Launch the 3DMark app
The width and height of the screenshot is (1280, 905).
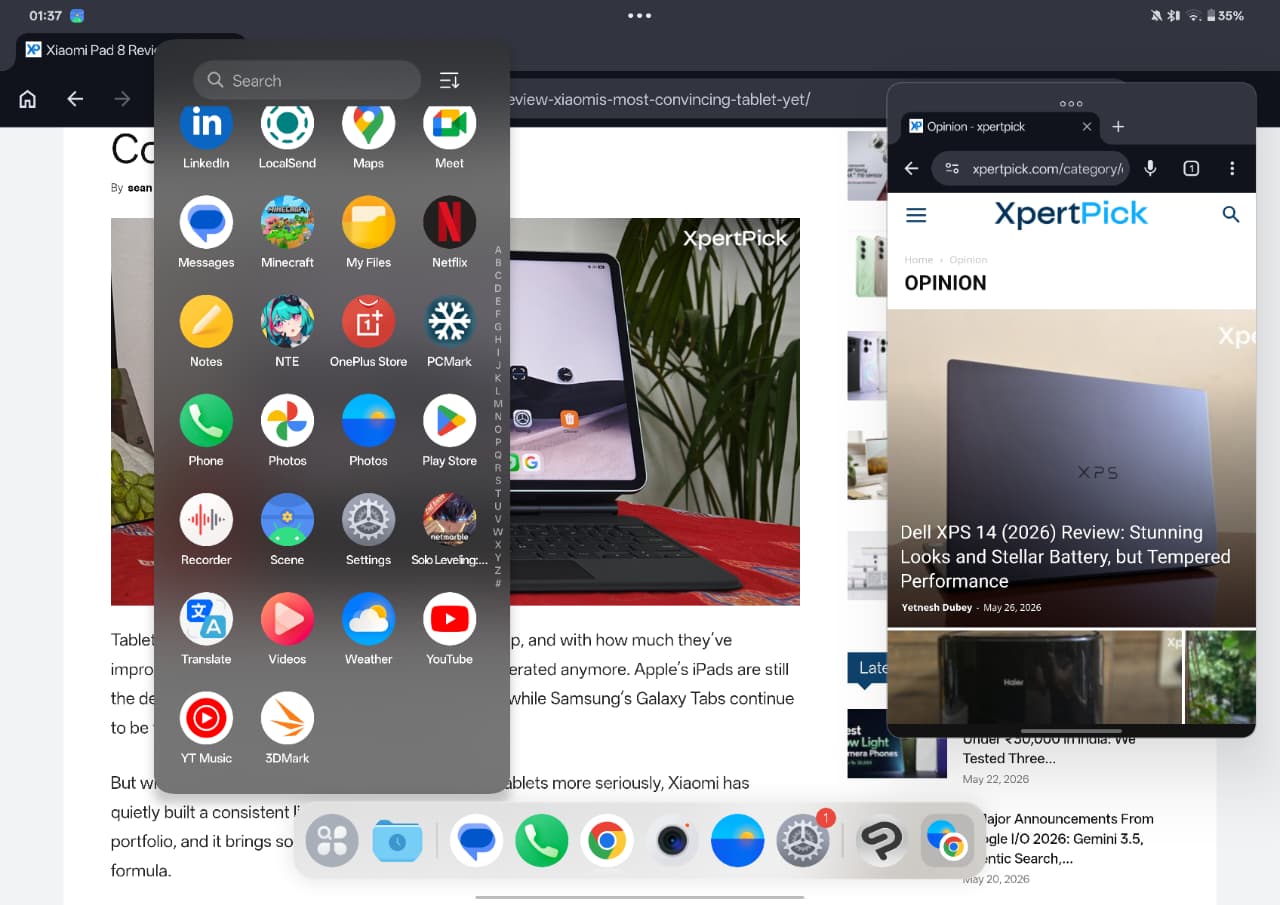(x=287, y=717)
